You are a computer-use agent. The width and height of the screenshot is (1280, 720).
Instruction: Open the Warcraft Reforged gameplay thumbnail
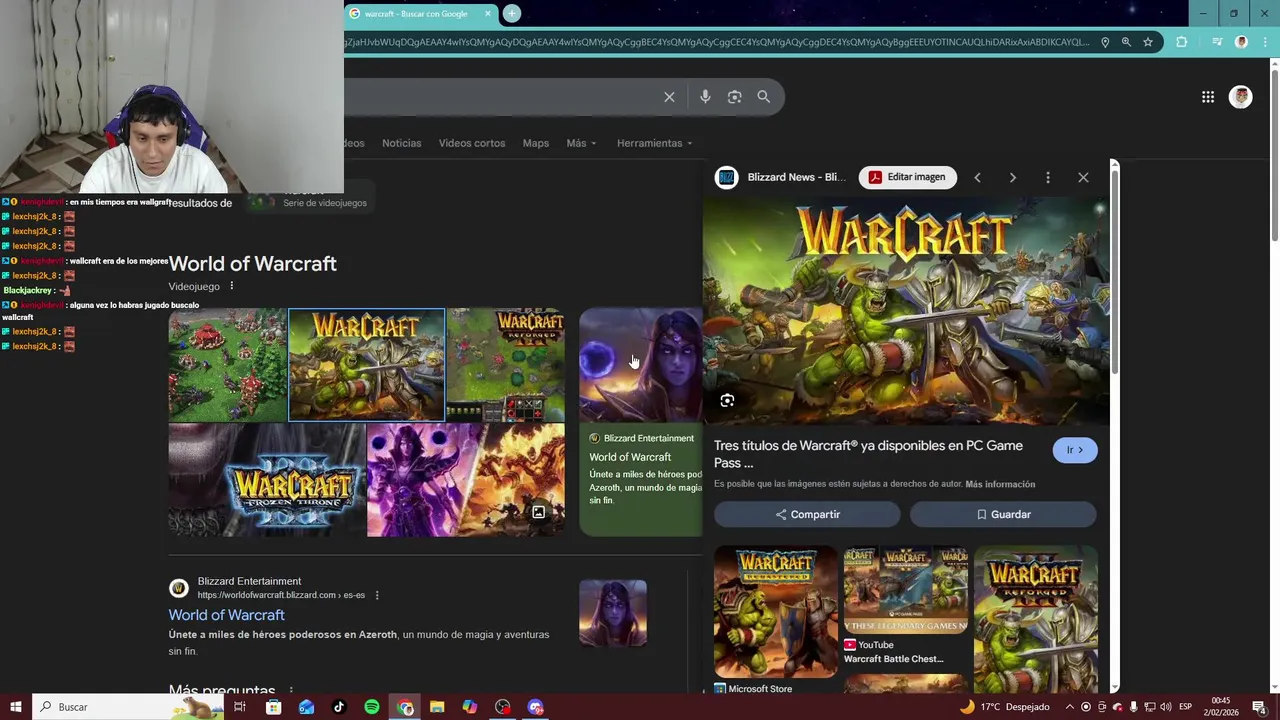(x=506, y=365)
